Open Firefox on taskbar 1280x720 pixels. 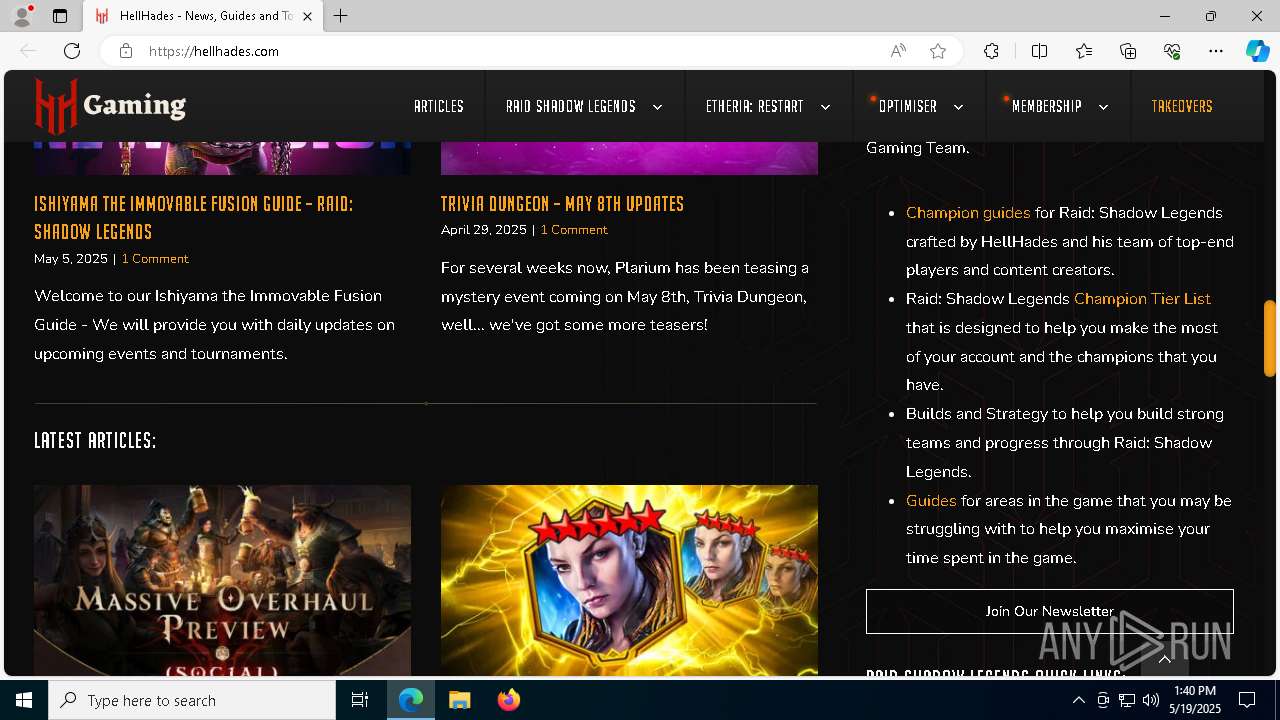[509, 700]
